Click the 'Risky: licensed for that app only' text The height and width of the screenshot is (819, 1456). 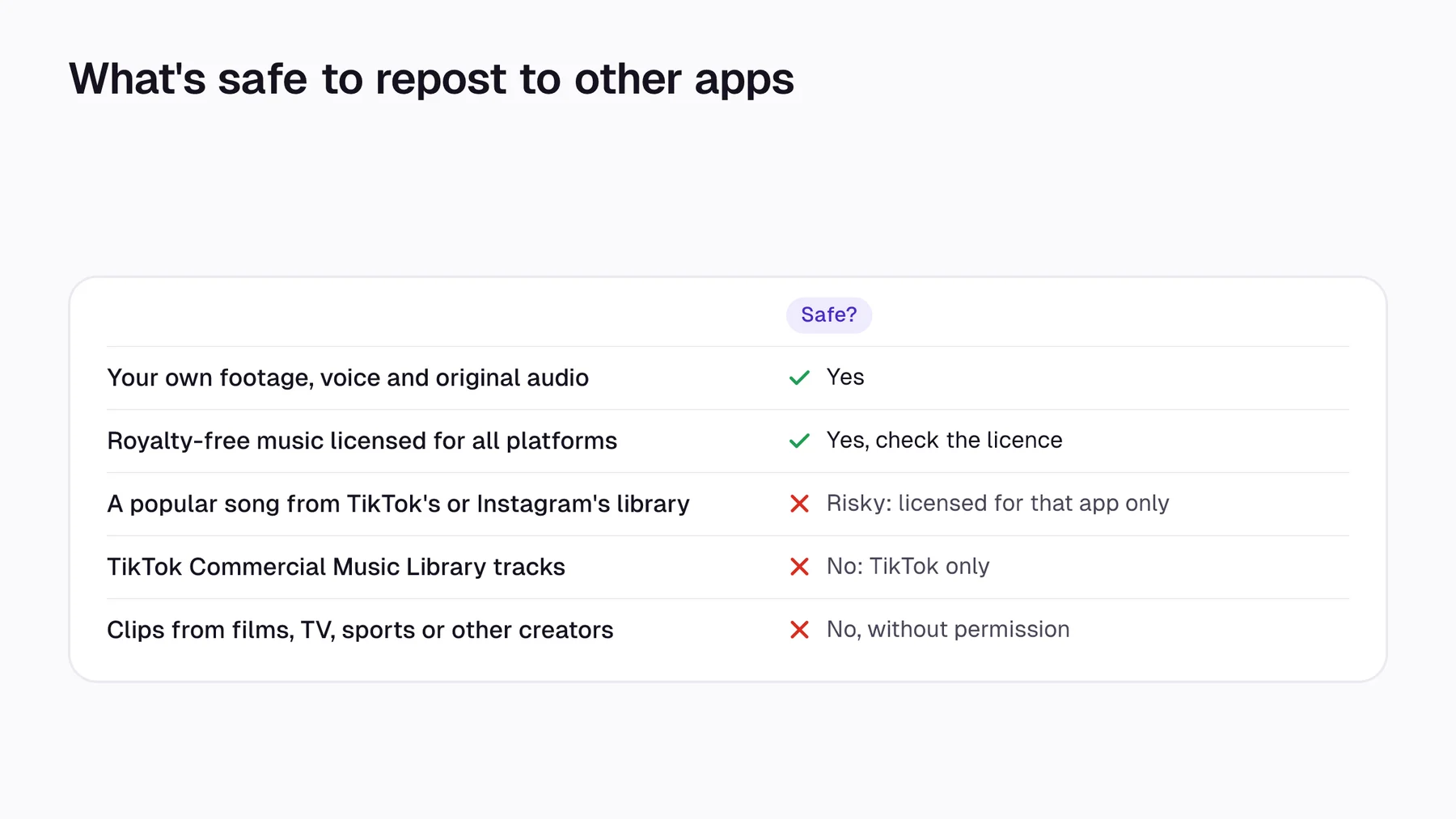[997, 503]
